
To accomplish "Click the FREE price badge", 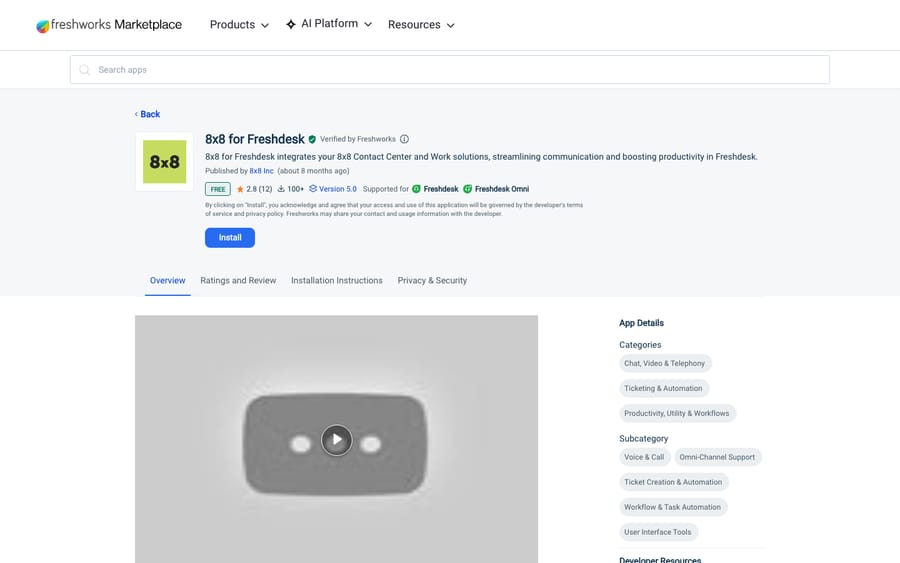I will coord(218,189).
